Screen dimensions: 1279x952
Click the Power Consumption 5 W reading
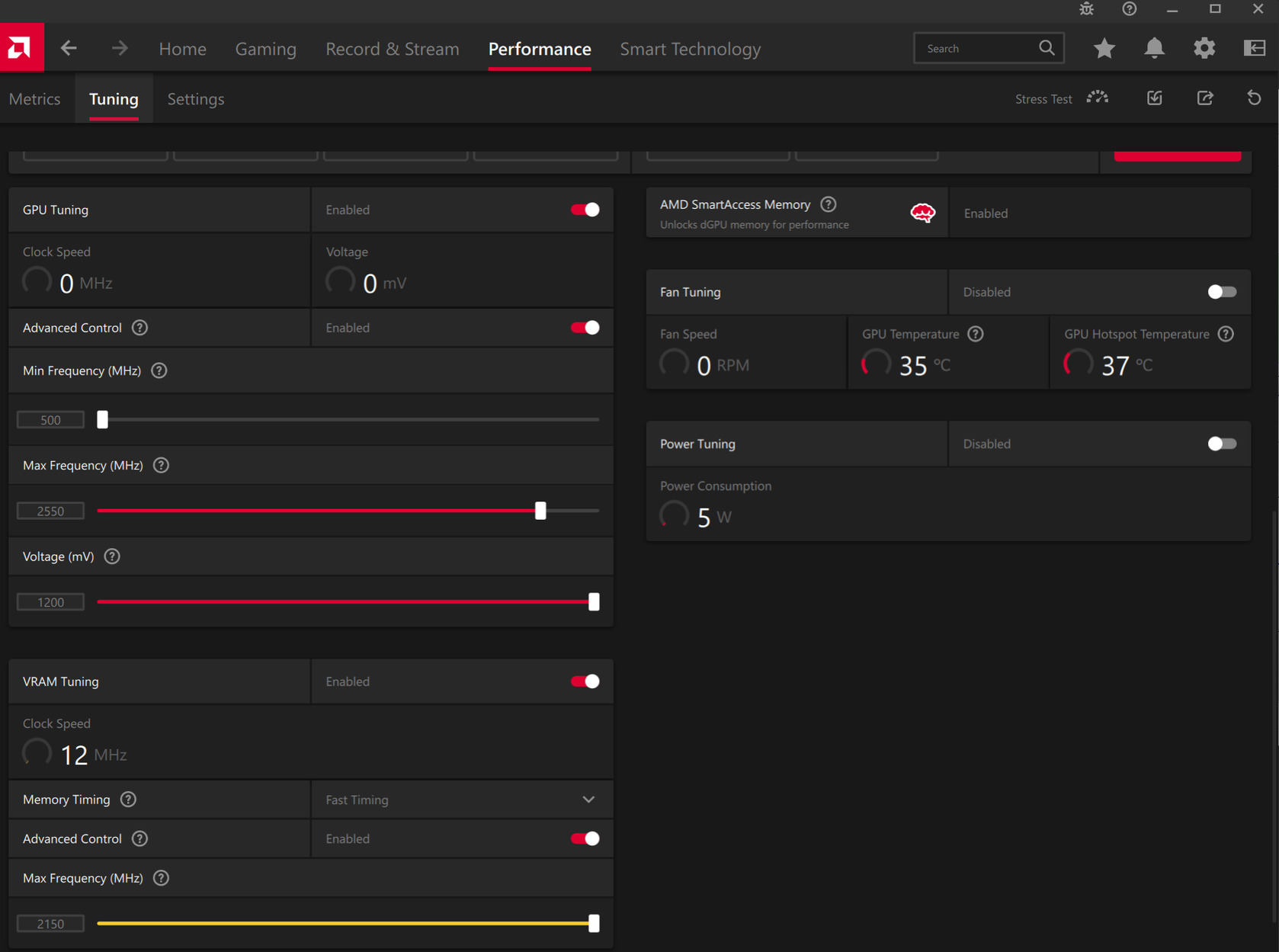click(696, 516)
